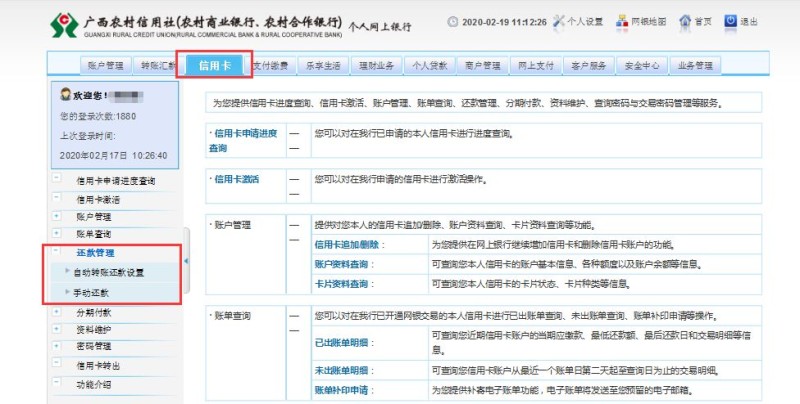
Task: Open 个人设置 tools icon
Action: 559,21
